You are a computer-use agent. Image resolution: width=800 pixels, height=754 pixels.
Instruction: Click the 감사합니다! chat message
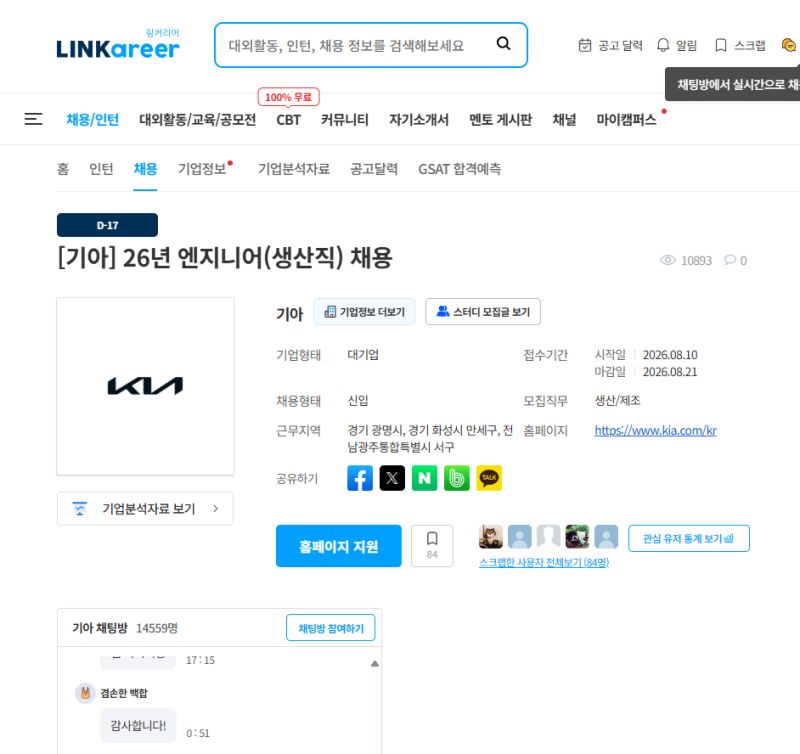pyautogui.click(x=138, y=725)
